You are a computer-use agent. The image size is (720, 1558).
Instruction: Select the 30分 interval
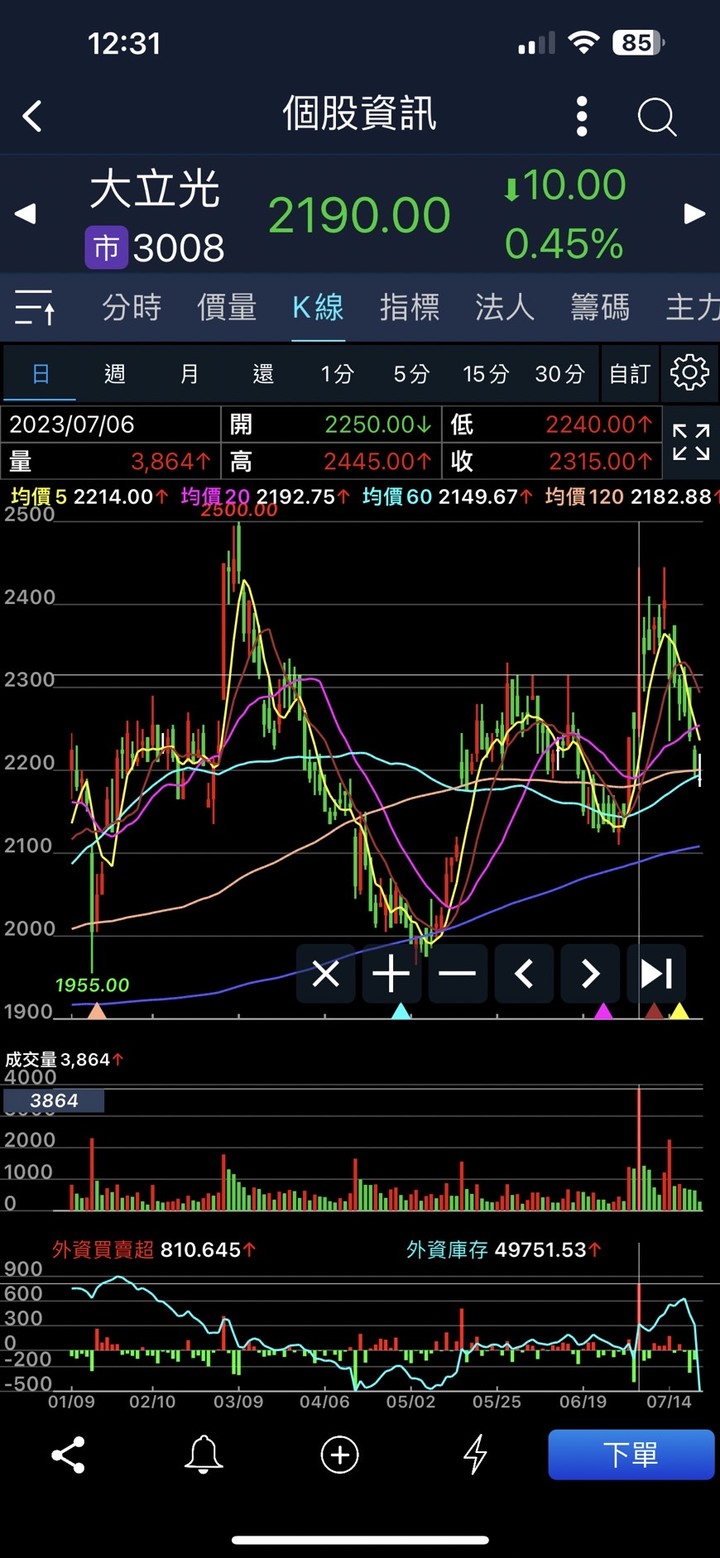pyautogui.click(x=560, y=374)
